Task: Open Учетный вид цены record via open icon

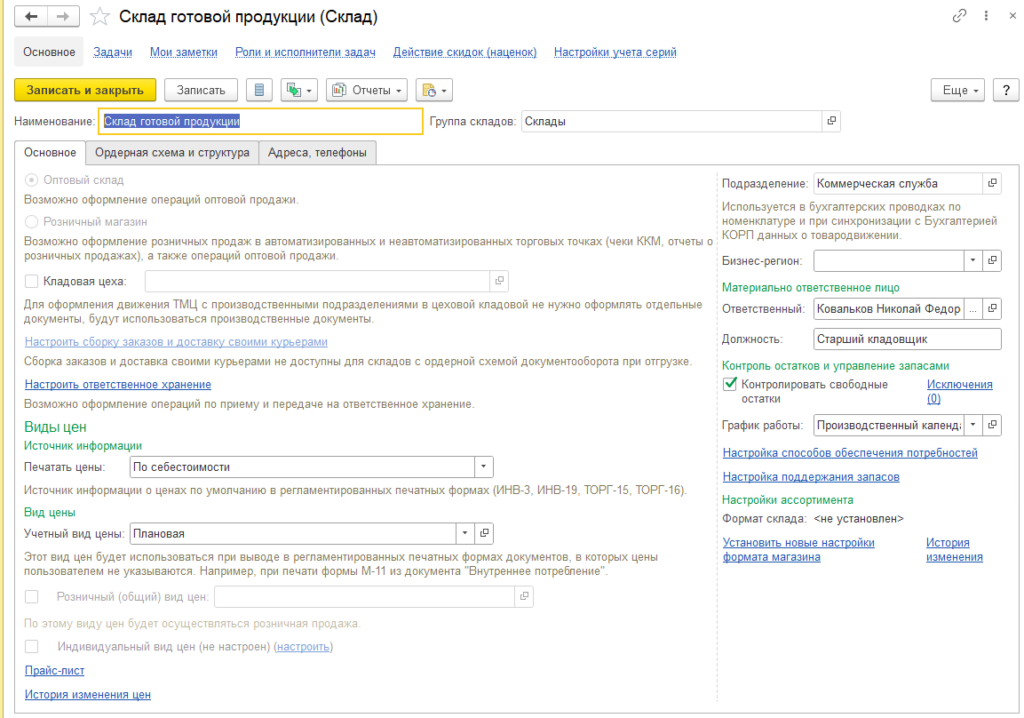Action: pos(485,534)
